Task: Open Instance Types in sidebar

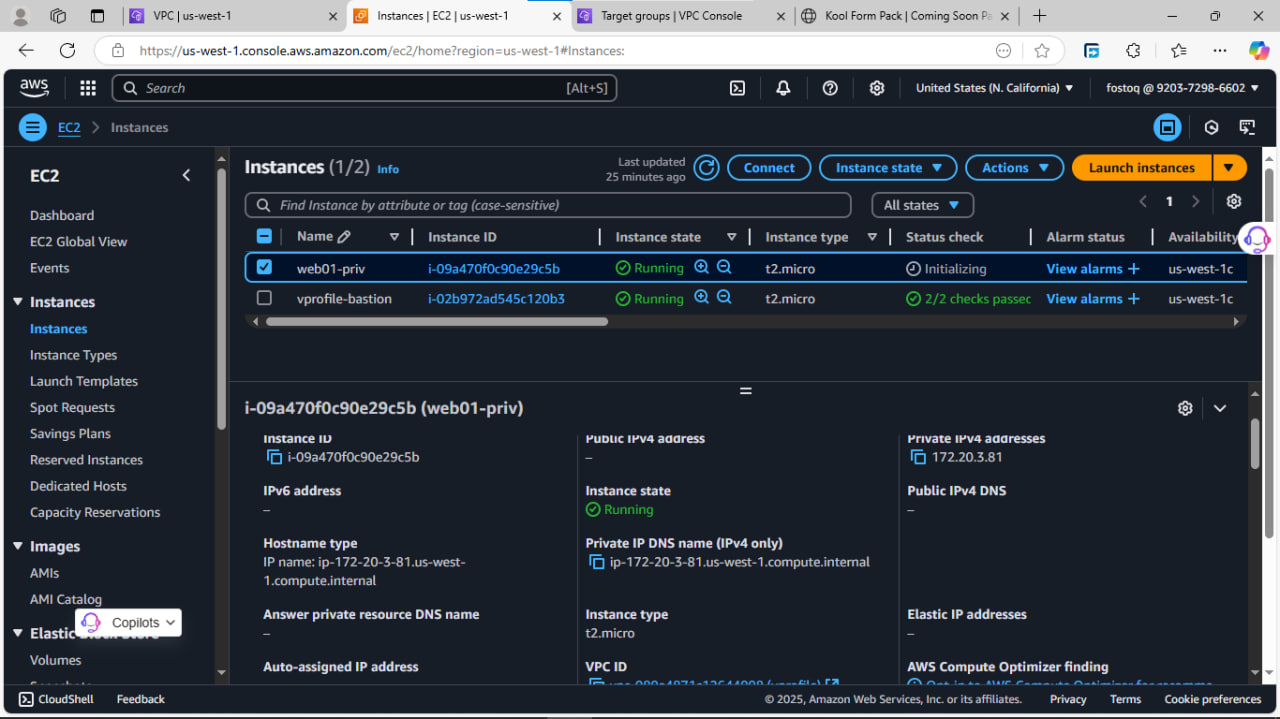Action: tap(73, 355)
